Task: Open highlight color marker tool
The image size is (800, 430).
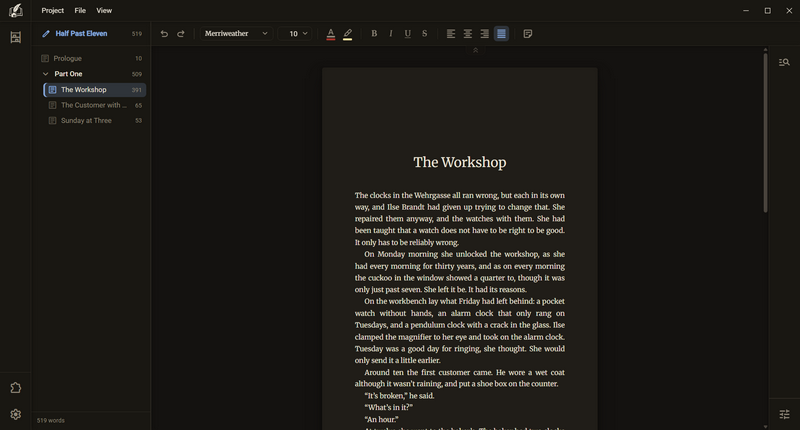Action: pyautogui.click(x=347, y=34)
